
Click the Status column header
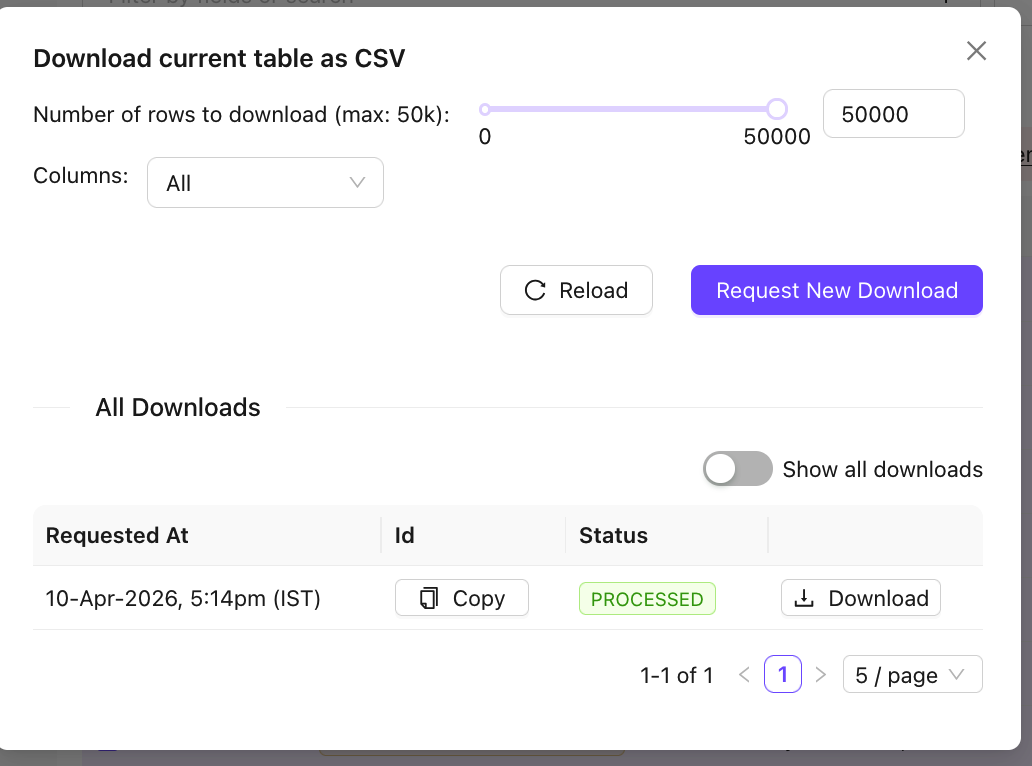tap(613, 535)
